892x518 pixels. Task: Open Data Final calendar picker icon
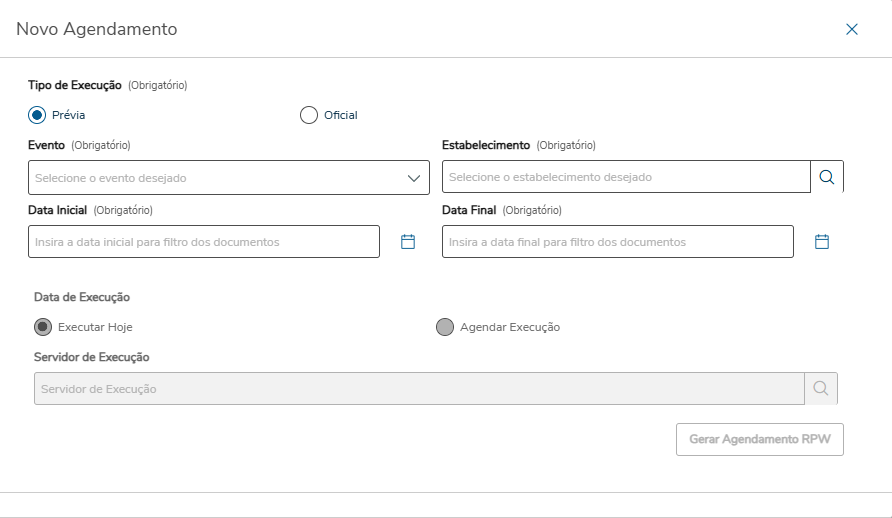(x=822, y=242)
